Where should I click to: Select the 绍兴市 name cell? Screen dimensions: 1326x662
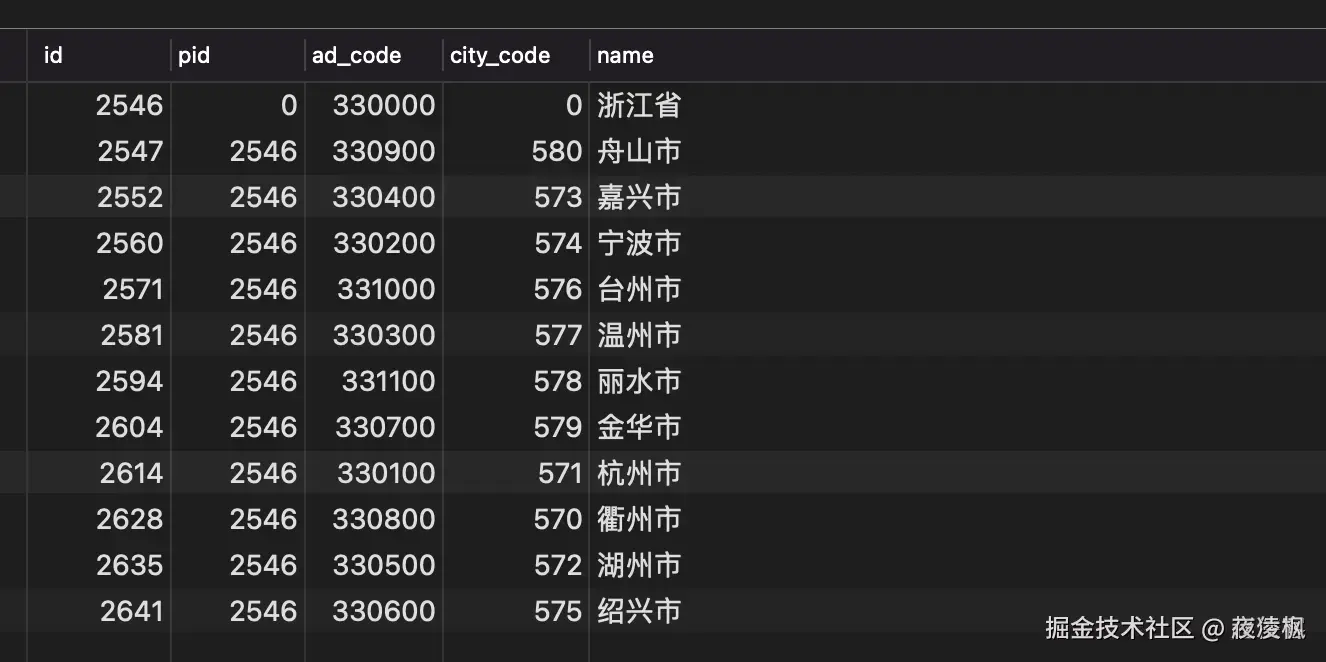click(640, 611)
